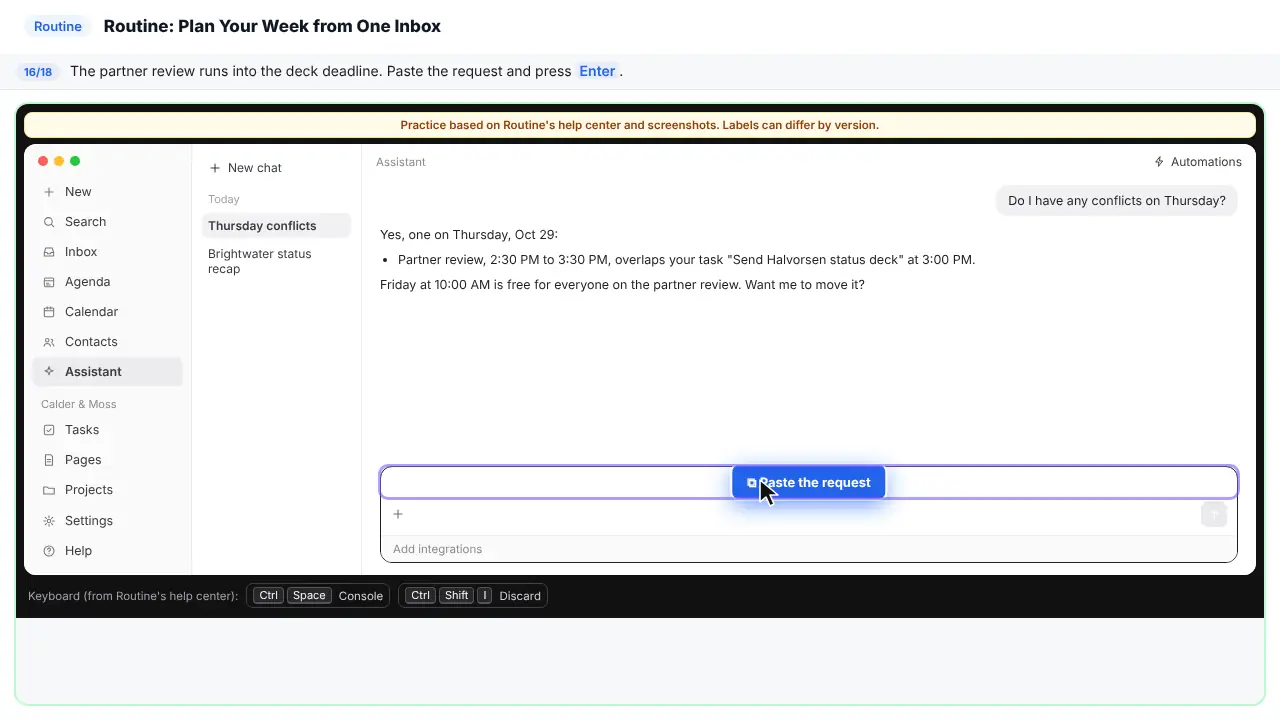
Task: Click the Calder & Moss workspace label
Action: click(x=79, y=404)
